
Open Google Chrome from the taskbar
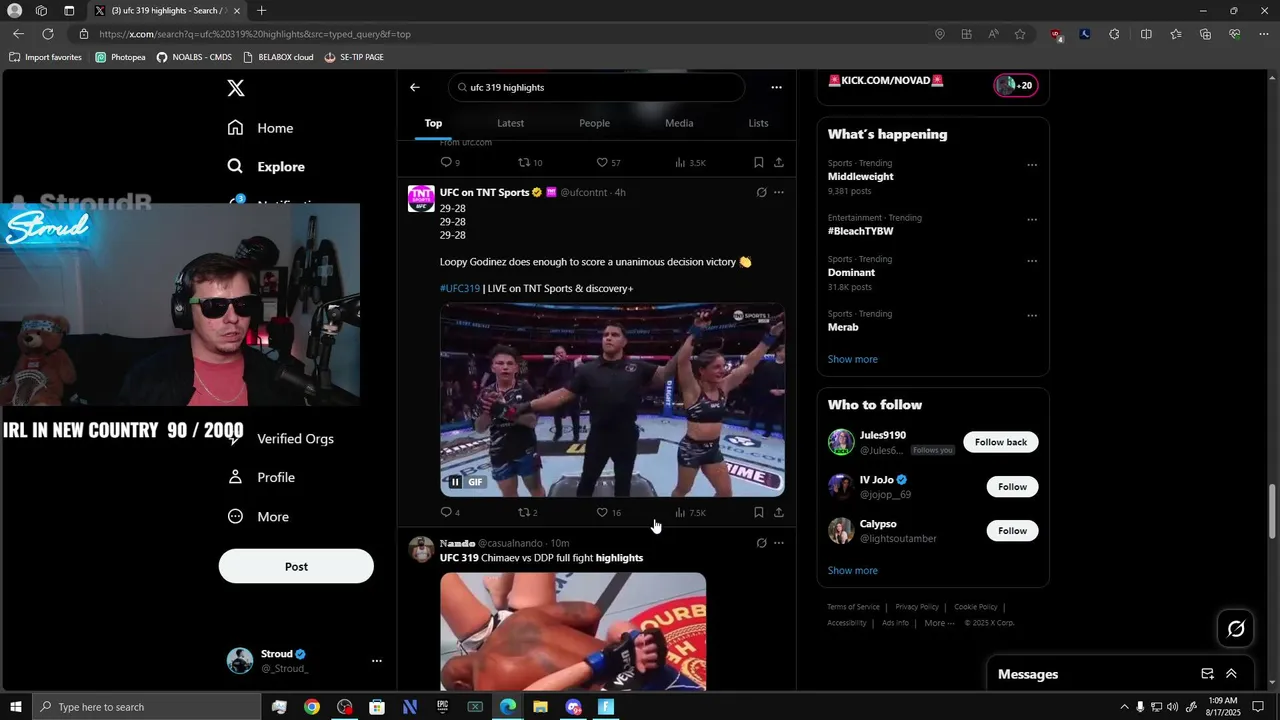pos(312,707)
